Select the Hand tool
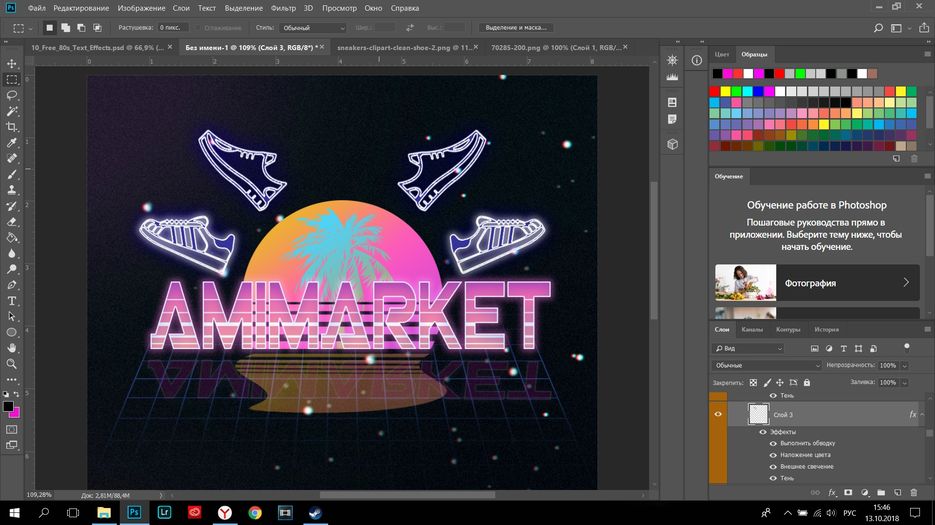The image size is (935, 525). pos(11,348)
